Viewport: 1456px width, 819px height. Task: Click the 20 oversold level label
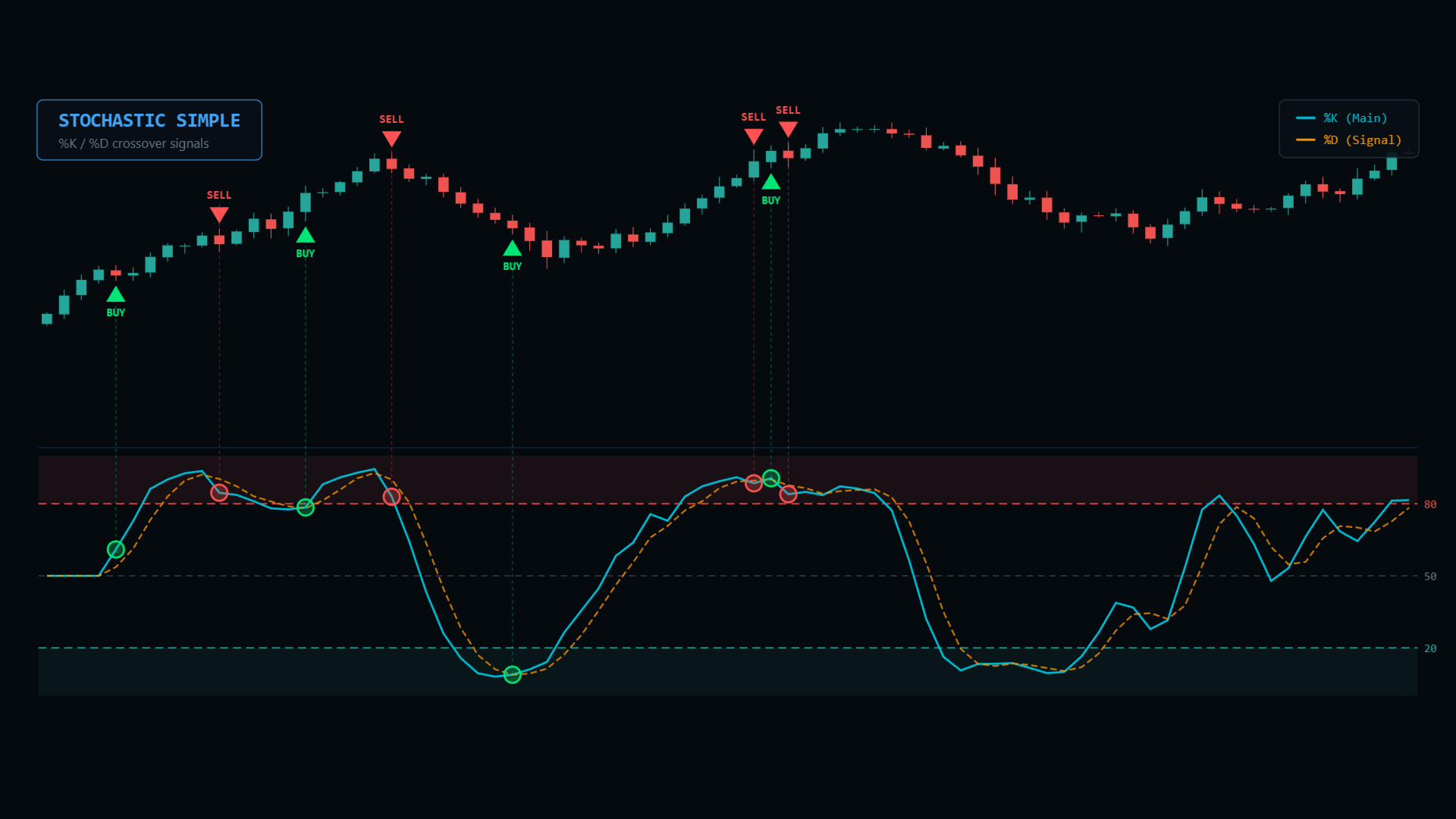pyautogui.click(x=1429, y=648)
